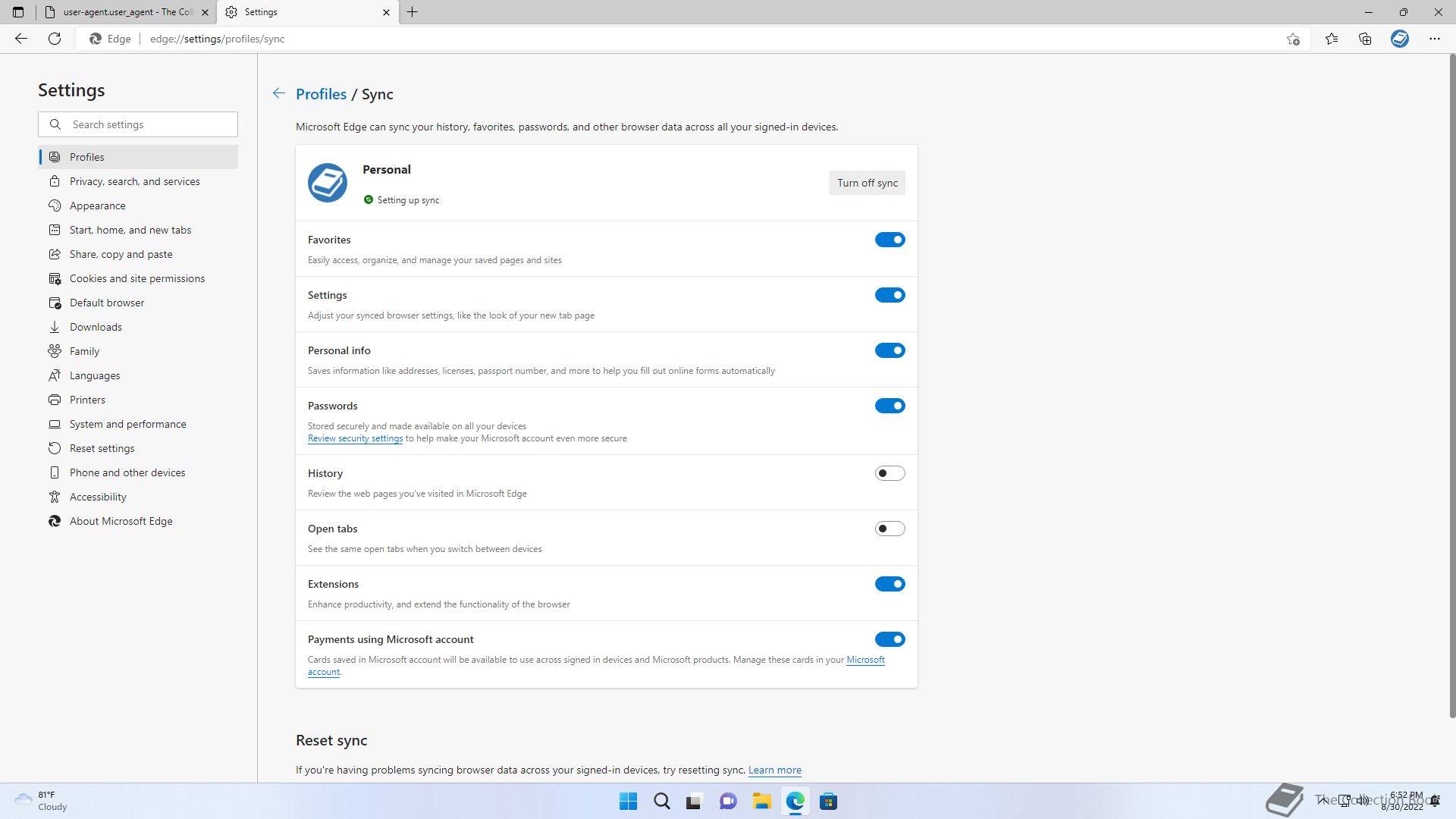The width and height of the screenshot is (1456, 819).
Task: Toggle Extensions sync switch
Action: tap(890, 584)
